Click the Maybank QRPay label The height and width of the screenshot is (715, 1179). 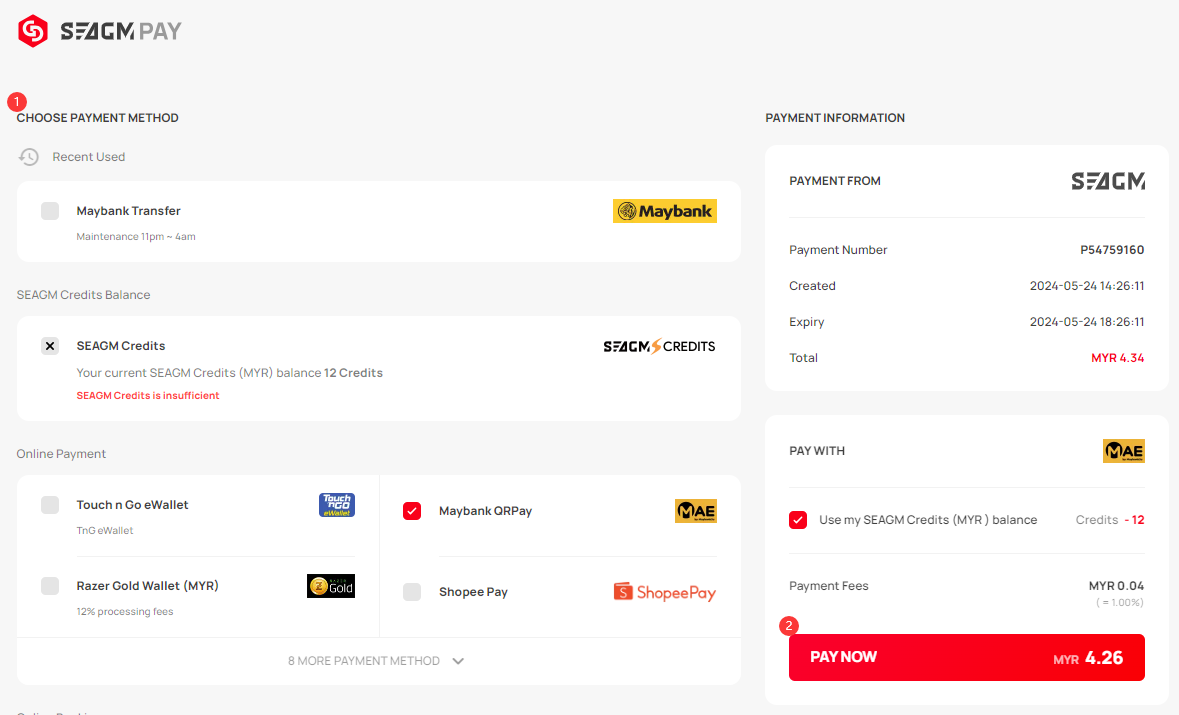pyautogui.click(x=486, y=511)
